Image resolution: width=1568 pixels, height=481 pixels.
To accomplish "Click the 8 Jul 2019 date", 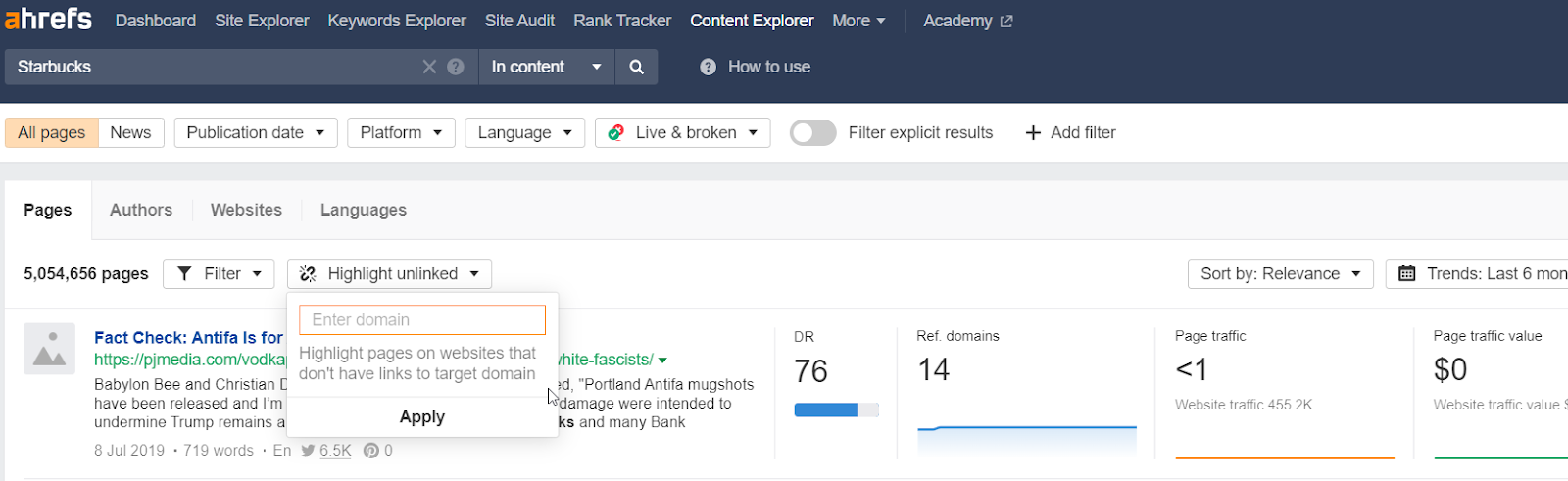I will (x=129, y=451).
